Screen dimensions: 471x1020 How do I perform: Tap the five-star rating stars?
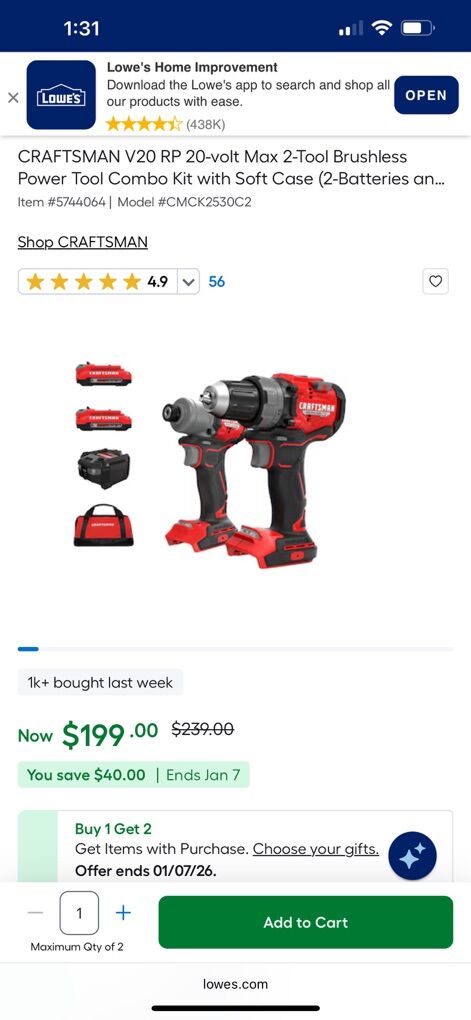[83, 282]
